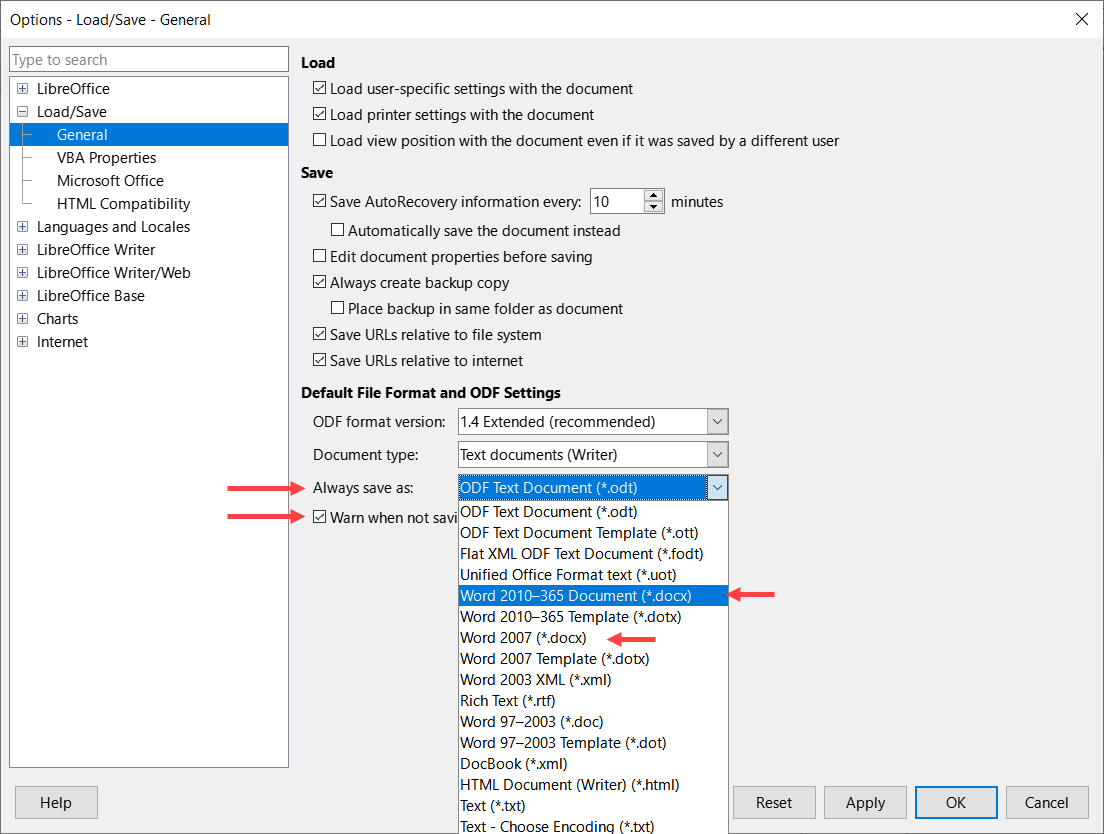Expand the LibreOffice Writer/Web node
This screenshot has height=834, width=1104.
(x=23, y=272)
